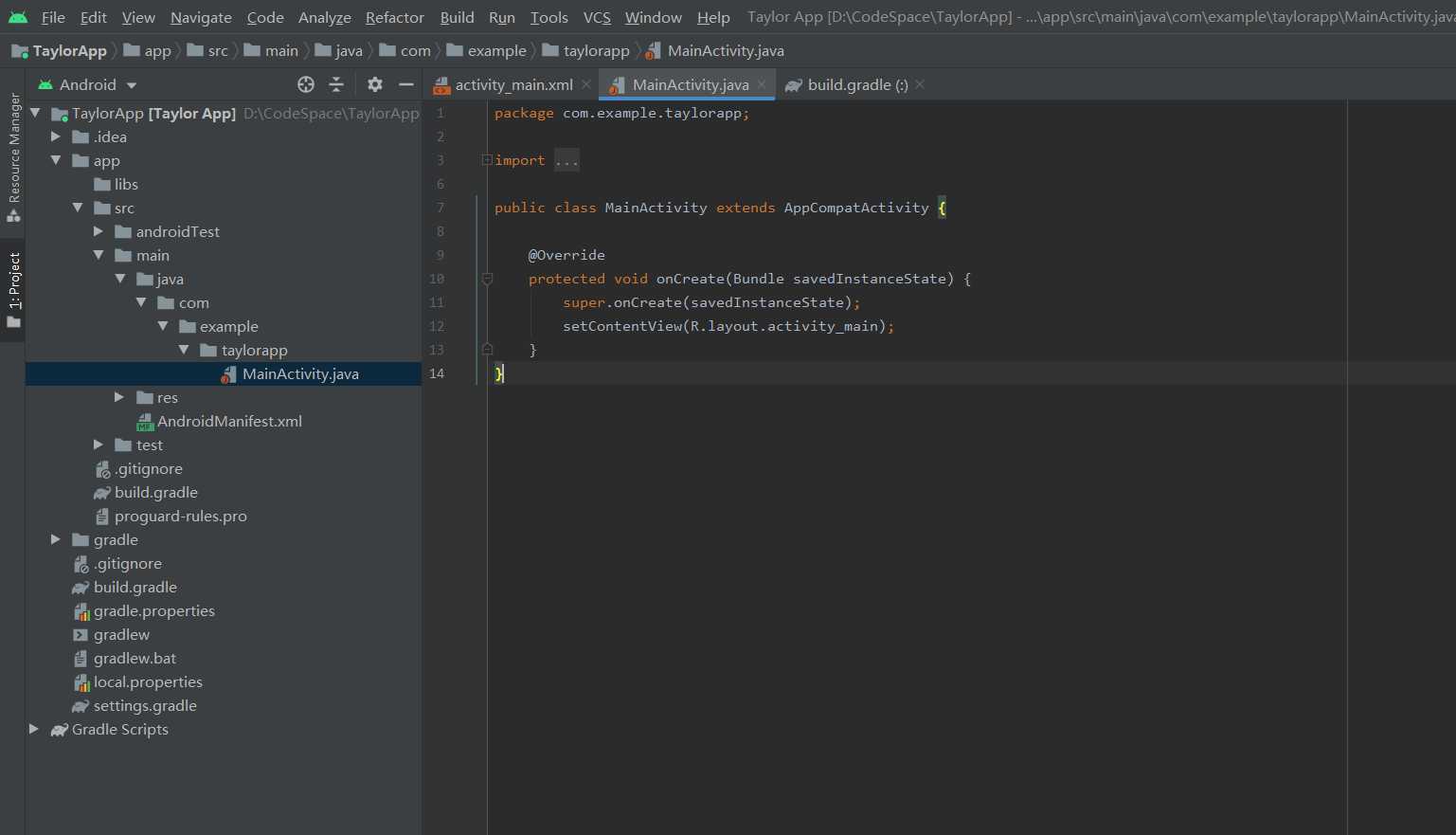Expand the .idea folder arrow

click(56, 136)
